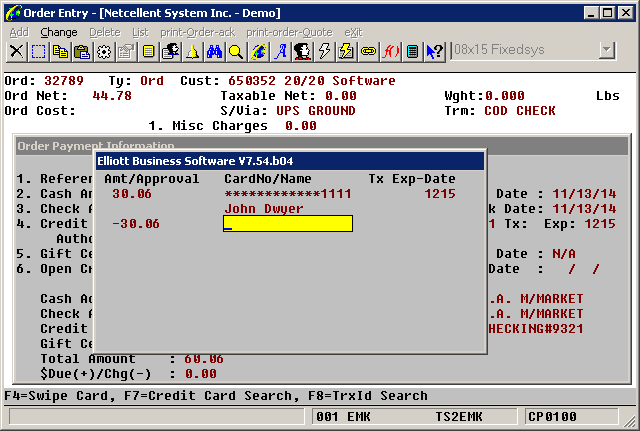The width and height of the screenshot is (640, 431).
Task: Click the Elliott Business Software popup title bar
Action: tap(290, 161)
